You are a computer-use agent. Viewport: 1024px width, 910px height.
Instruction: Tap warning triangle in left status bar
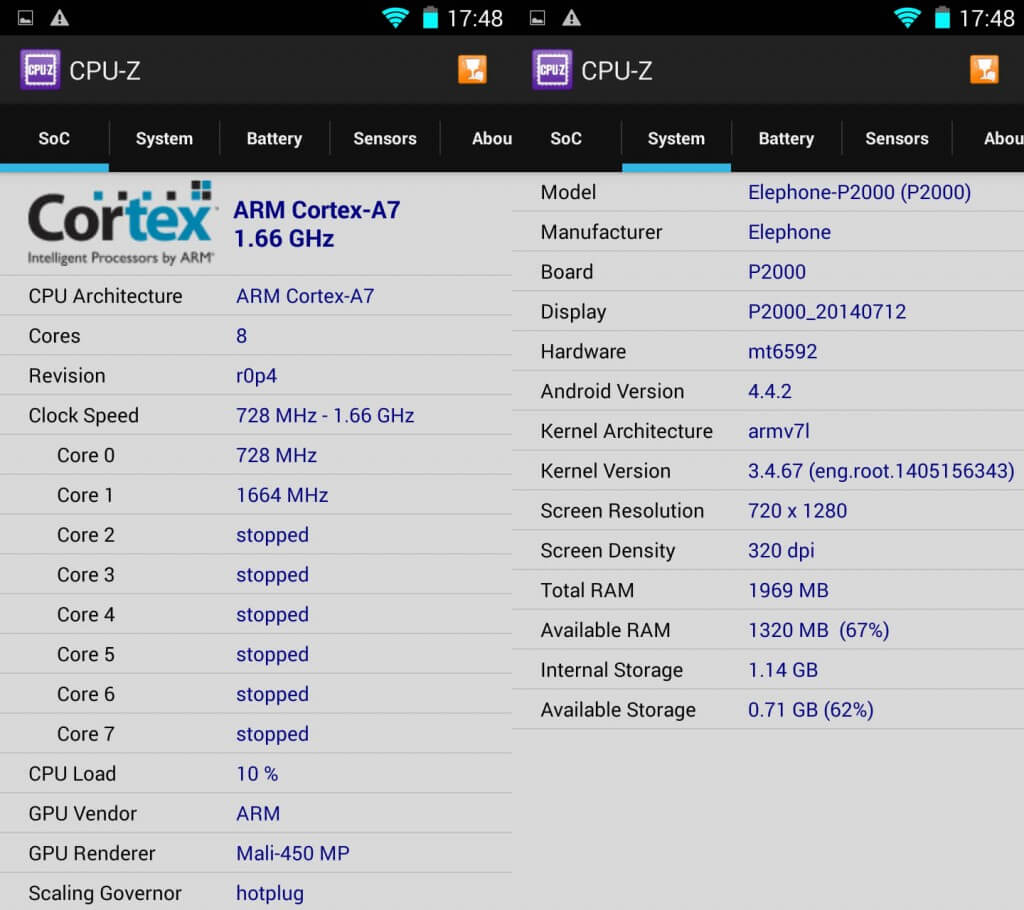pyautogui.click(x=59, y=18)
